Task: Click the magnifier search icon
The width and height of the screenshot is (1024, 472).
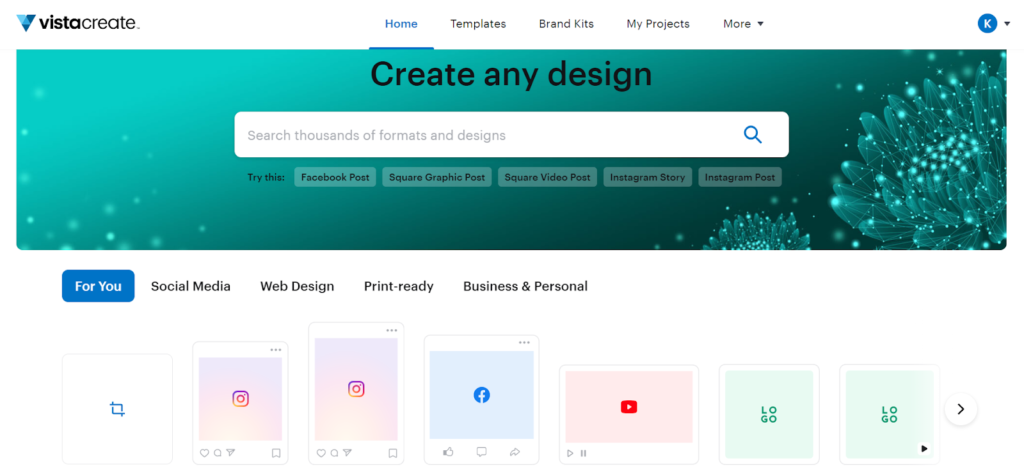Action: [753, 134]
